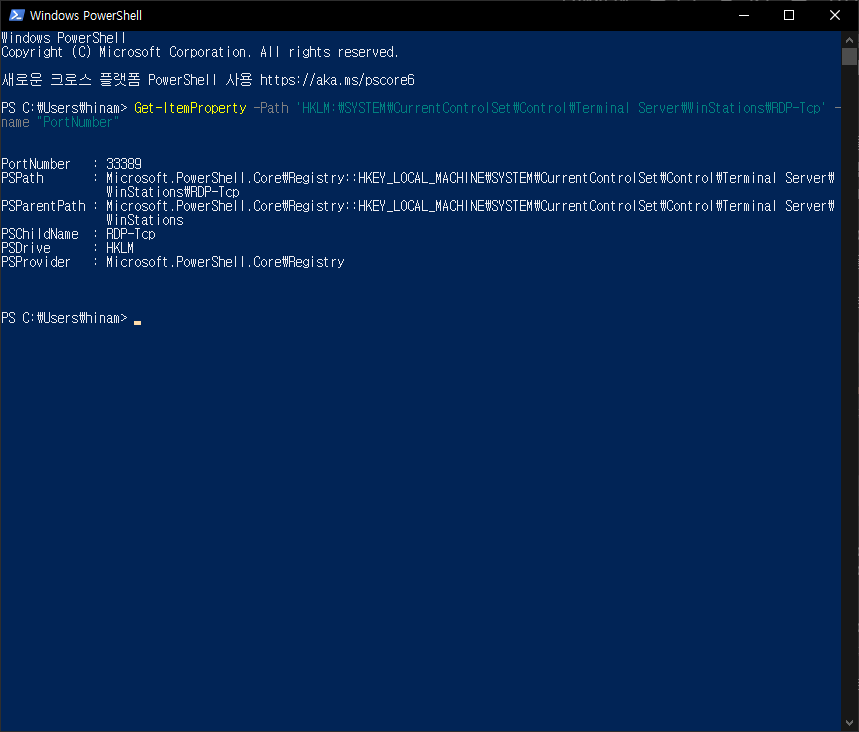Click the PSChildName label

[40, 234]
